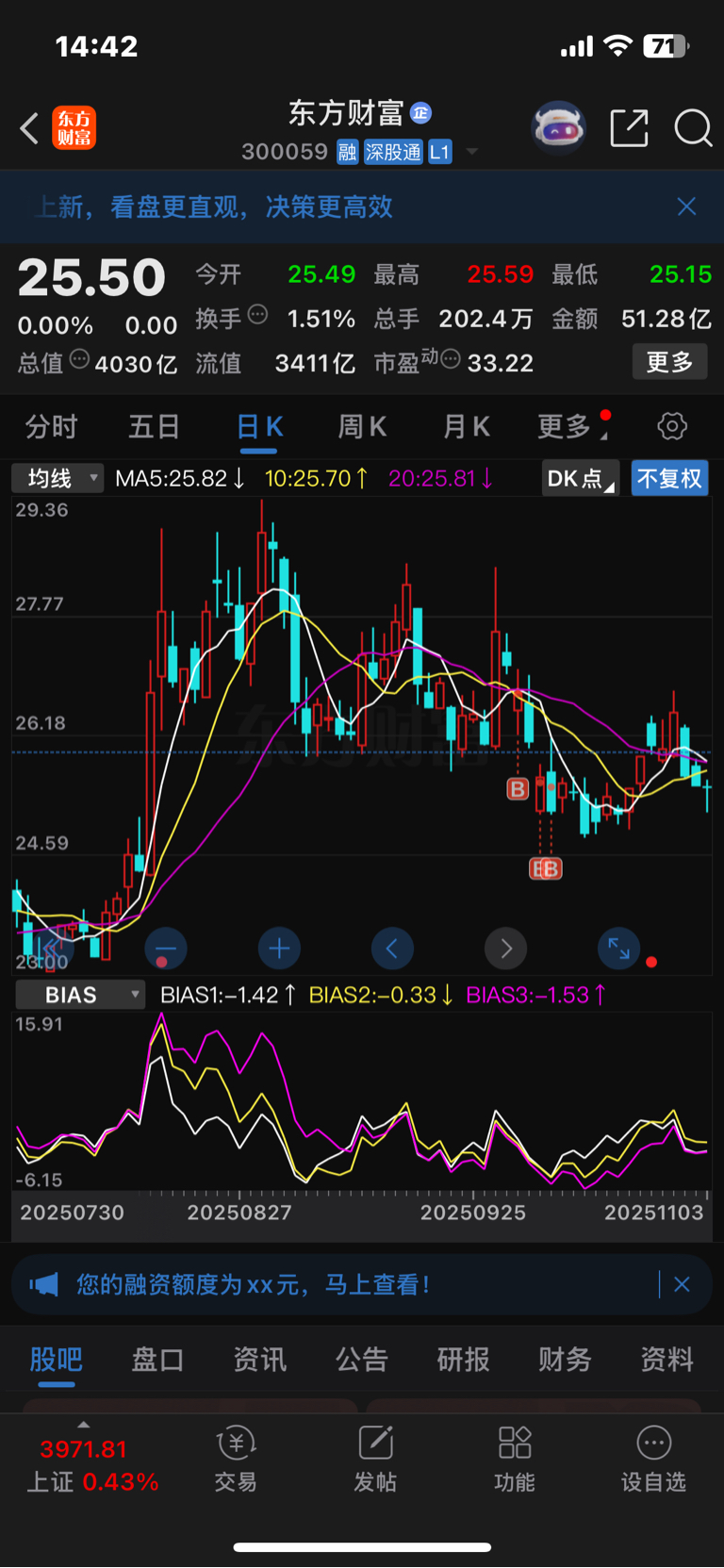Tap the 融 margin trading badge
This screenshot has height=1568, width=724.
click(x=348, y=152)
